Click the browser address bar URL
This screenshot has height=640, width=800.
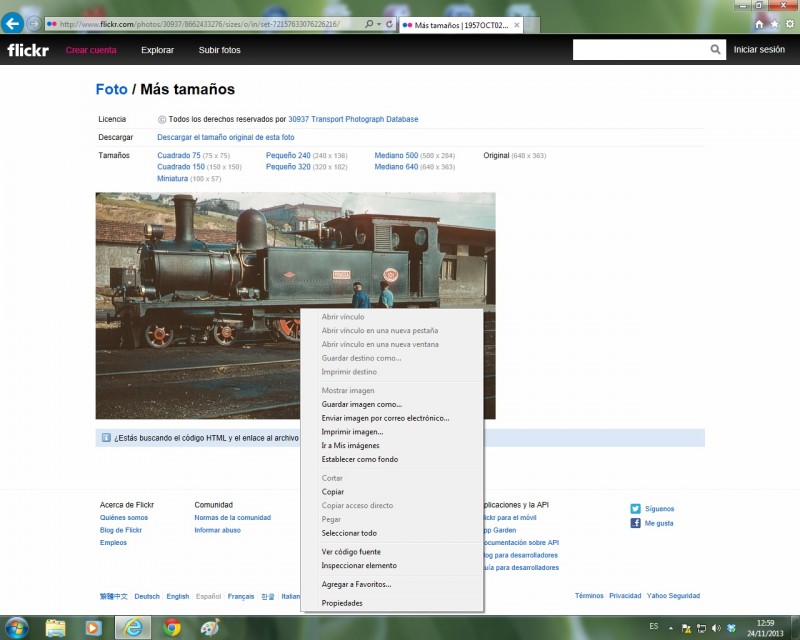pyautogui.click(x=199, y=24)
